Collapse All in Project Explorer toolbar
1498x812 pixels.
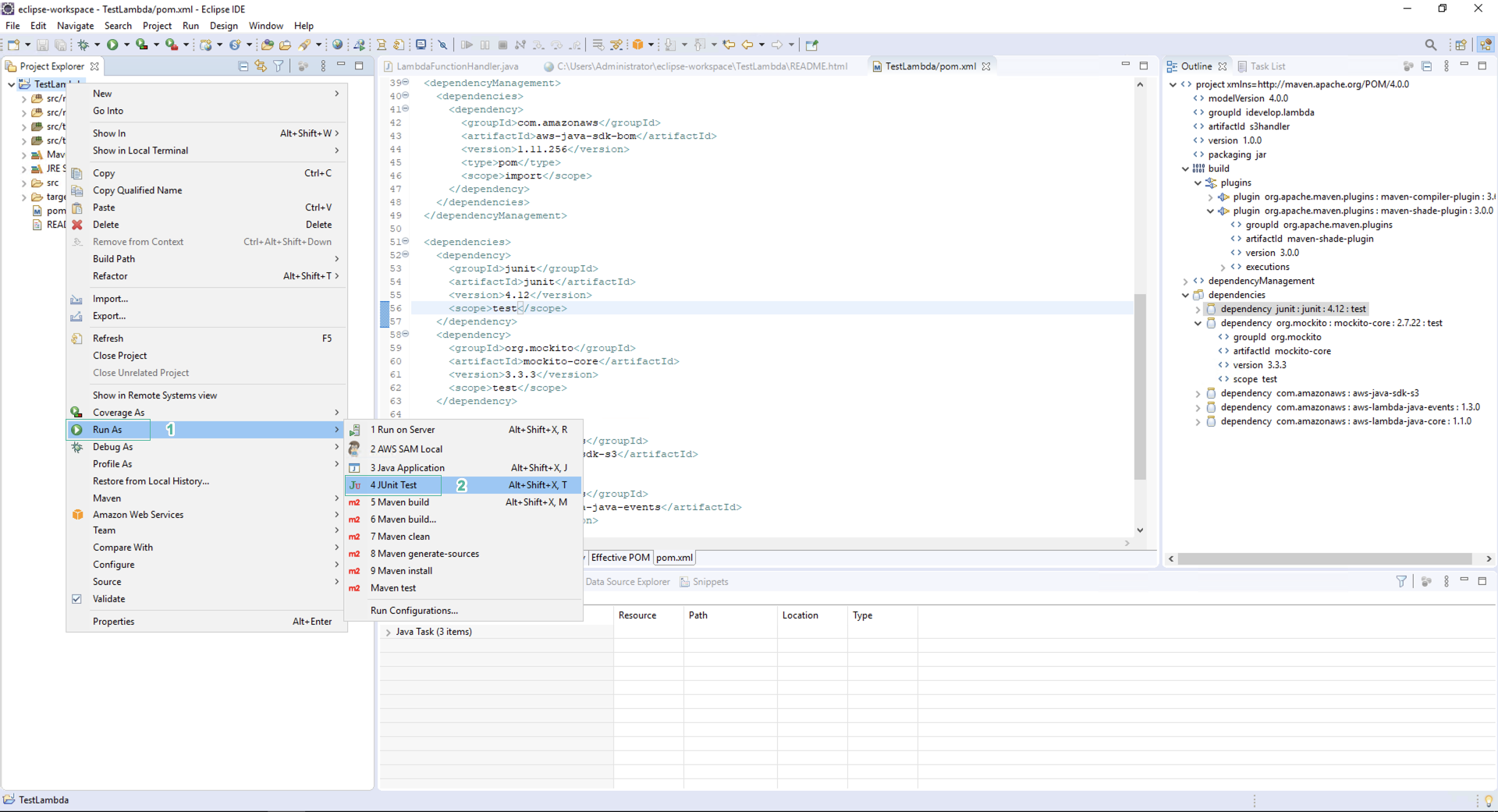pos(243,66)
